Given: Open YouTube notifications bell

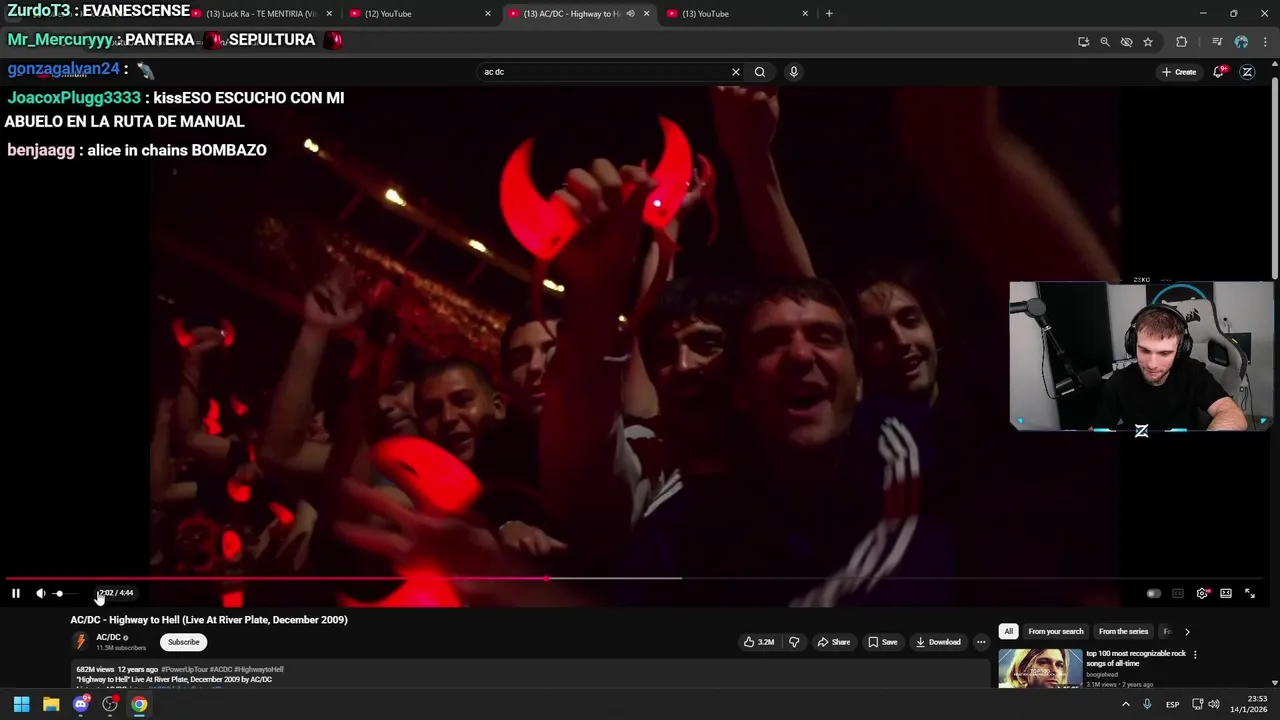Looking at the screenshot, I should 1219,72.
